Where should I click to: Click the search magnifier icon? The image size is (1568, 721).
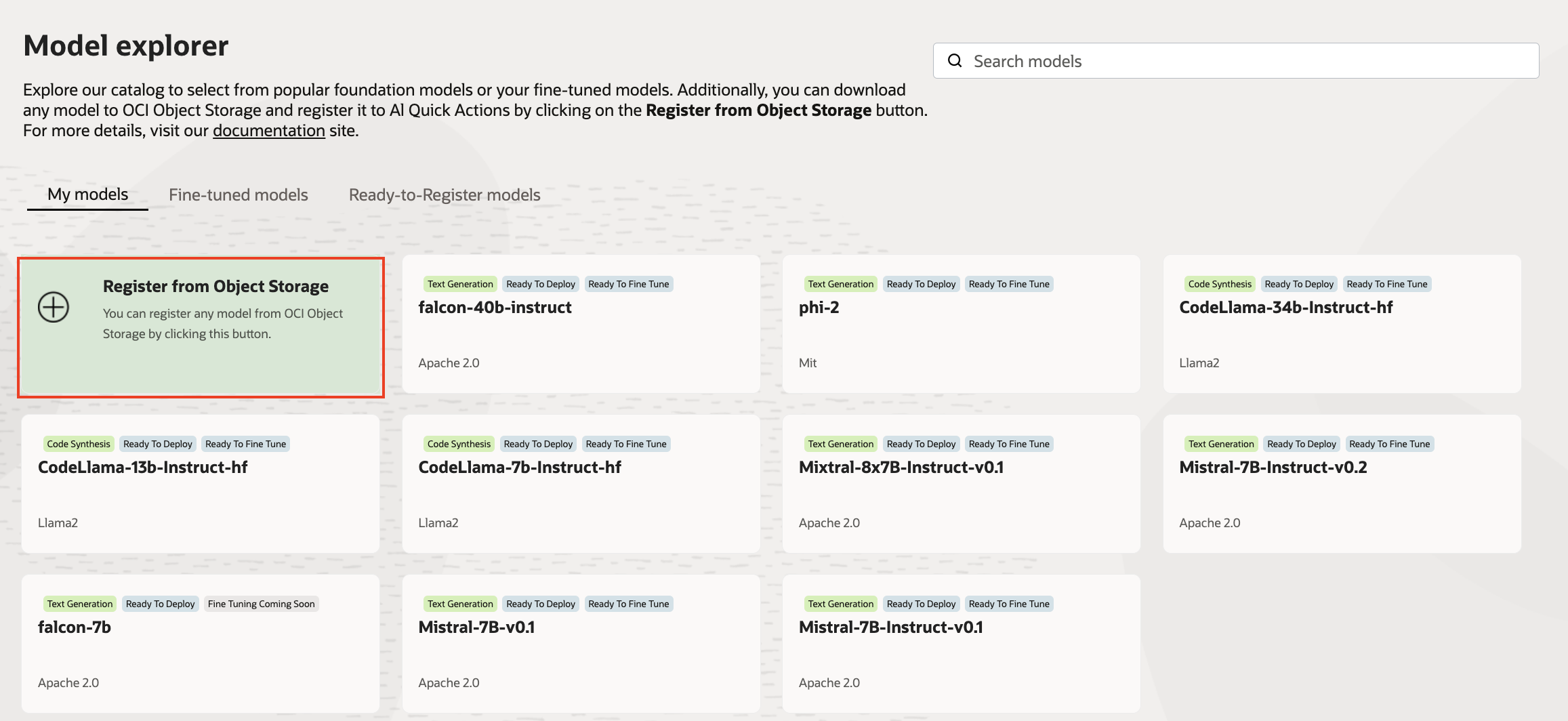click(955, 61)
